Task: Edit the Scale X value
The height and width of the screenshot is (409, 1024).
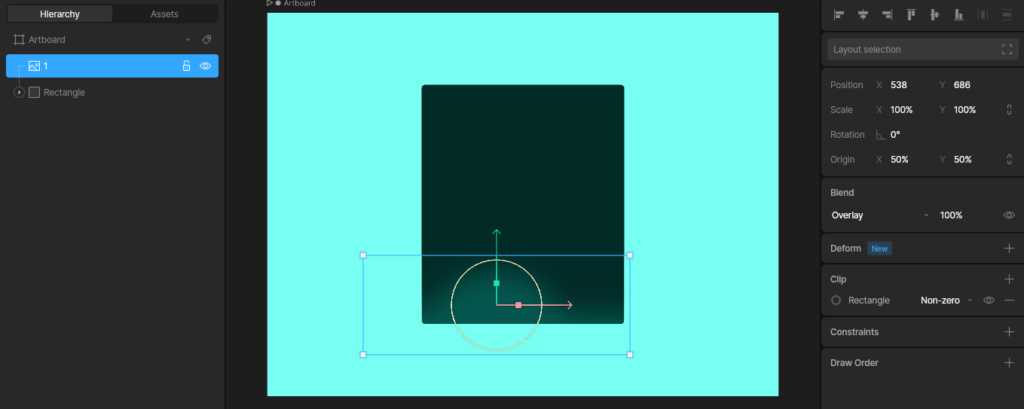Action: [901, 110]
